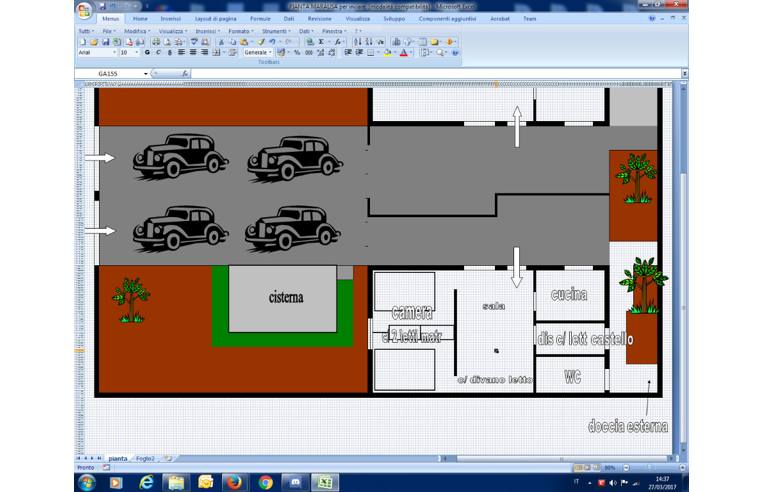Image resolution: width=764 pixels, height=492 pixels.
Task: Open the insert function fx button
Action: (184, 74)
